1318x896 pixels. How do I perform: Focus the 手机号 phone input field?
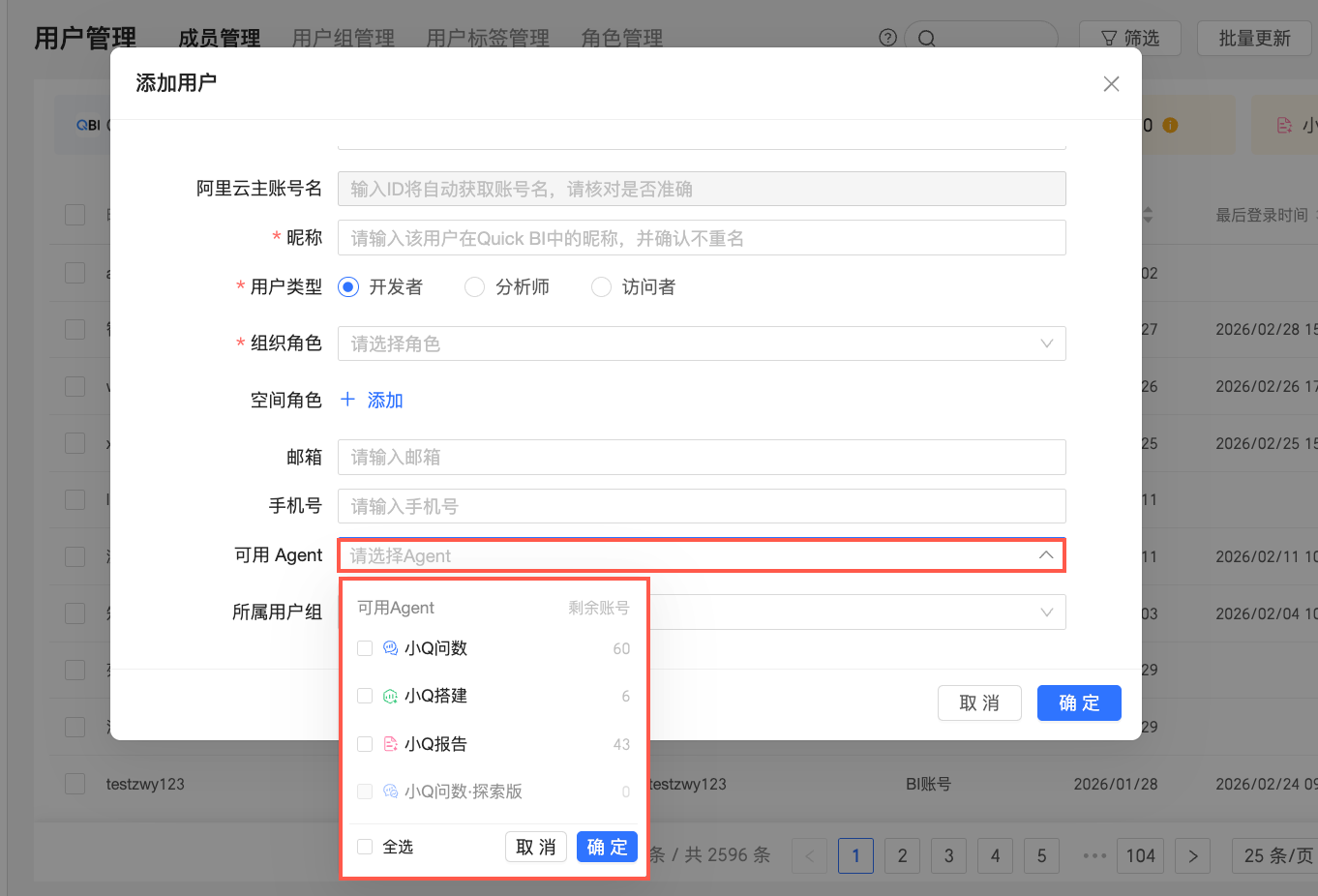[x=702, y=506]
